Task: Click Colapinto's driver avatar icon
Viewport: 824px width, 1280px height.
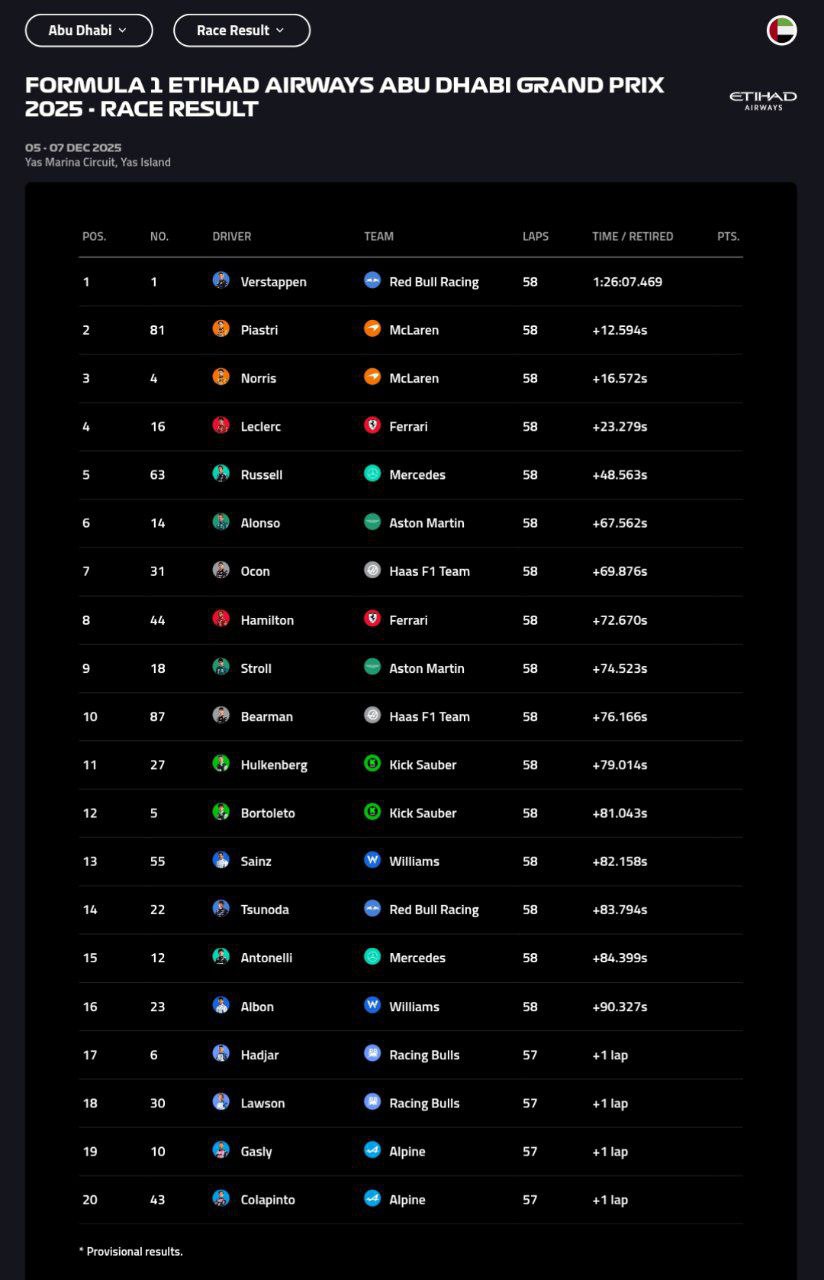Action: 221,1199
